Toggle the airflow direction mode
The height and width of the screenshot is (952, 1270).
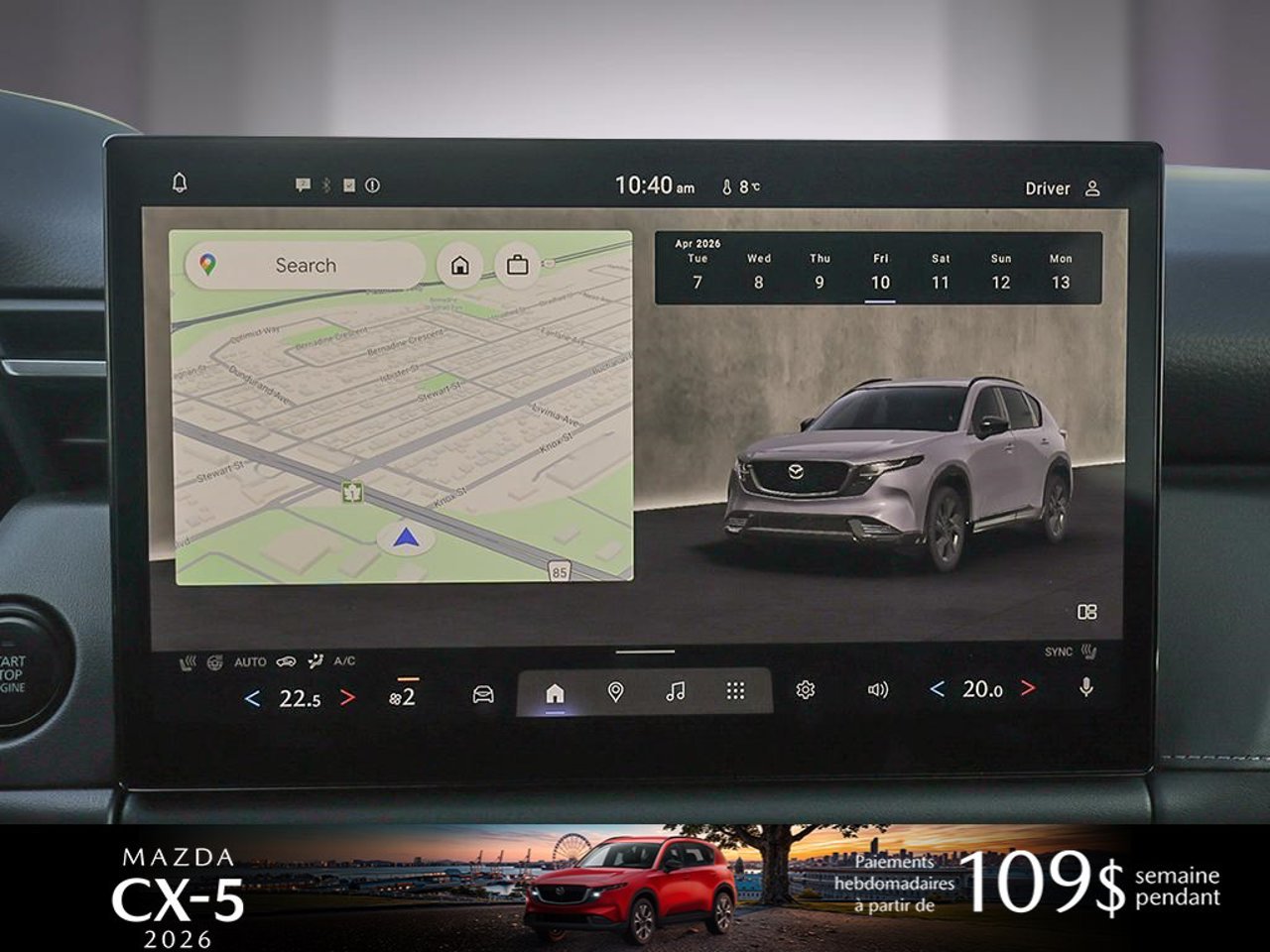pos(316,661)
